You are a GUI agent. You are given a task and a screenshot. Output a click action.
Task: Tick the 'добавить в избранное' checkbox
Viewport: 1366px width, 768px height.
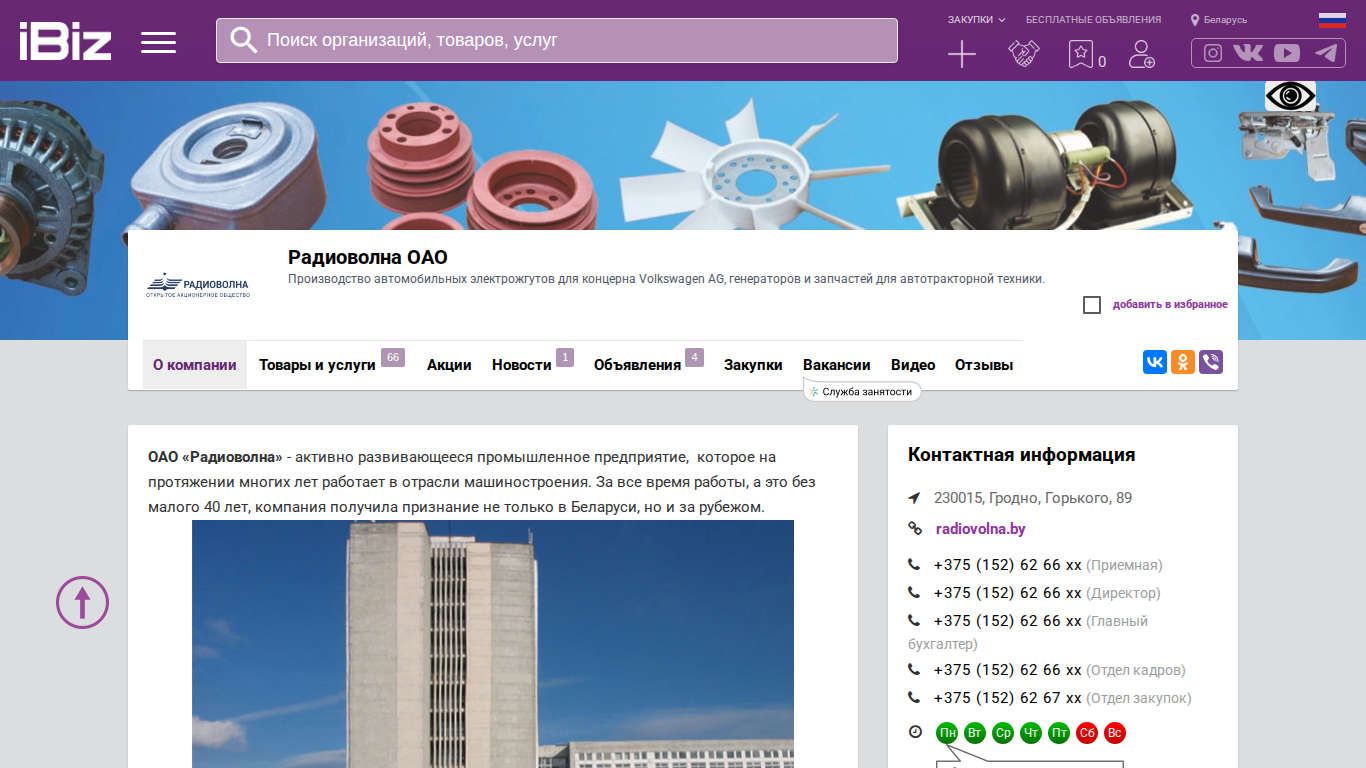[1092, 305]
